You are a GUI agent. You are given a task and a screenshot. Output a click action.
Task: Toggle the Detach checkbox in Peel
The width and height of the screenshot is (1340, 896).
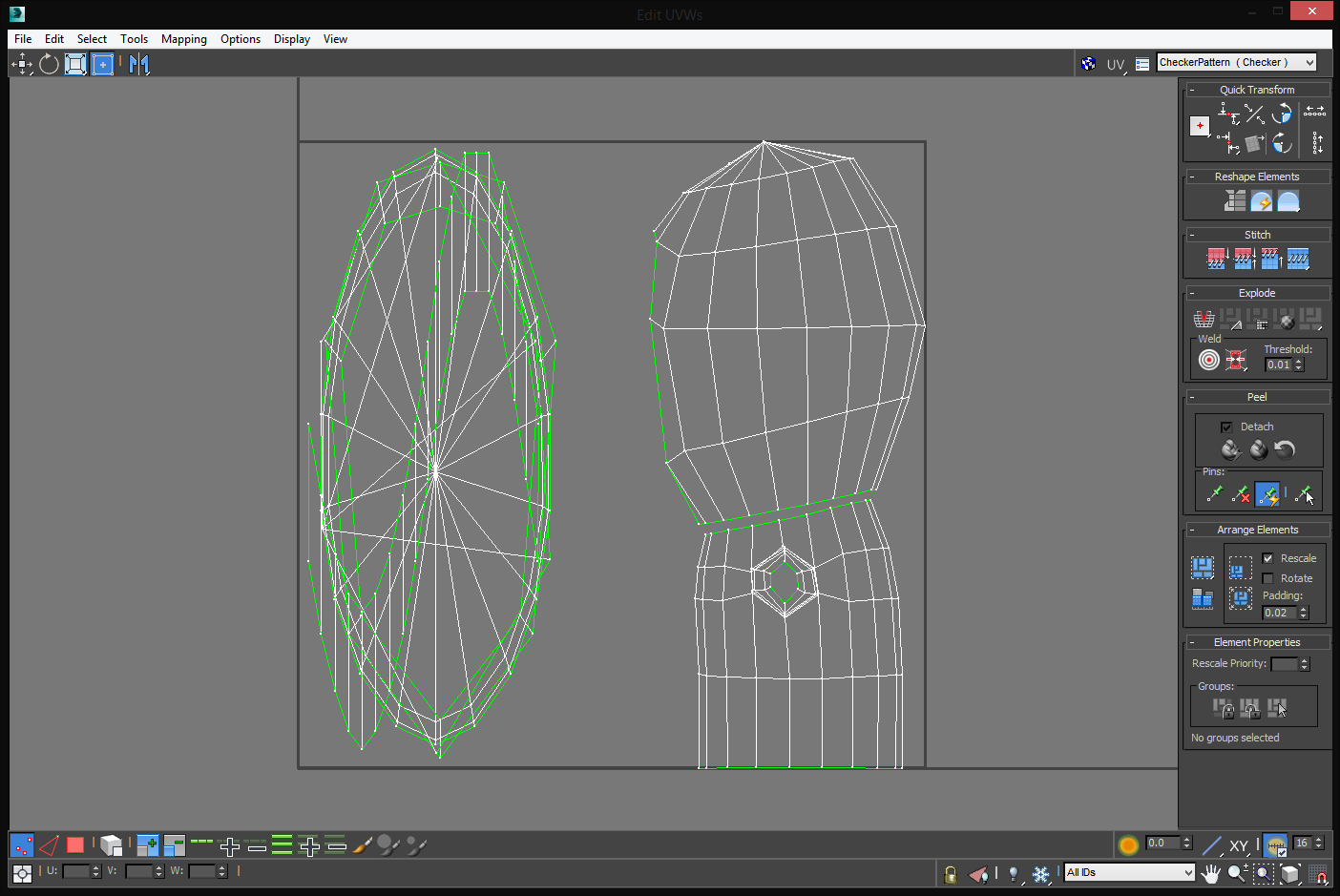pyautogui.click(x=1226, y=427)
